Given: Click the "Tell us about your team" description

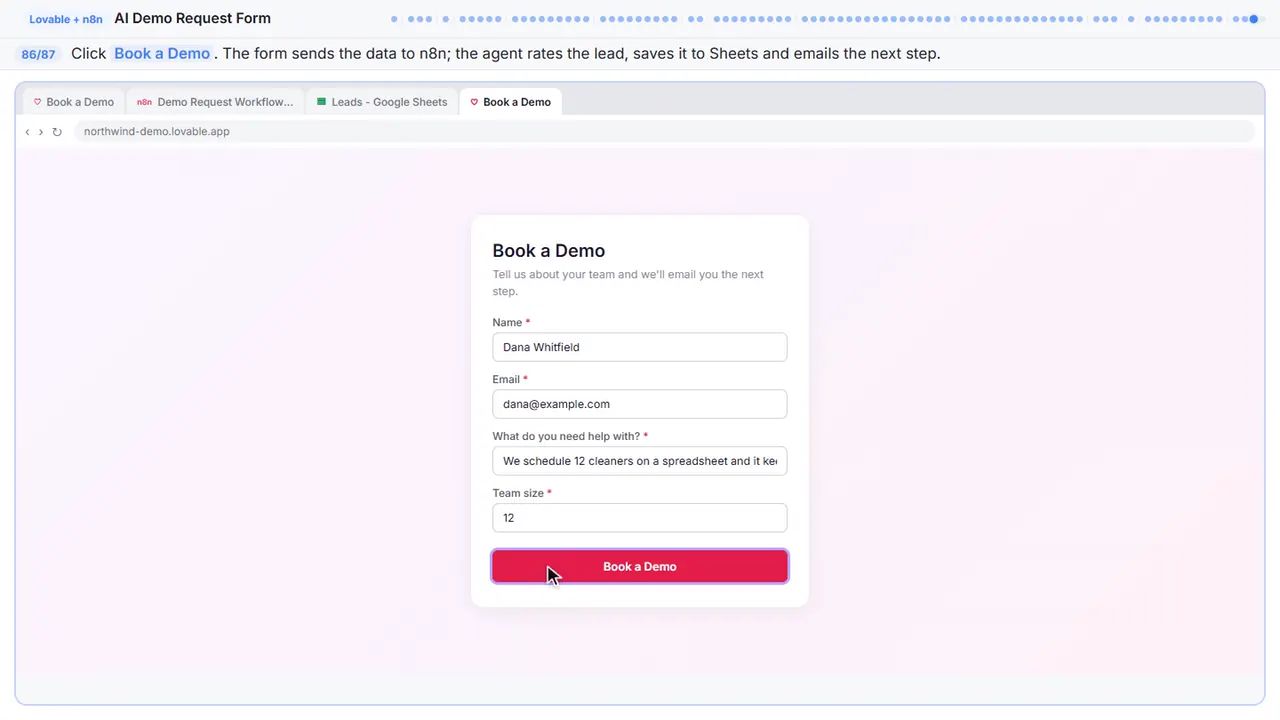Looking at the screenshot, I should click(628, 283).
